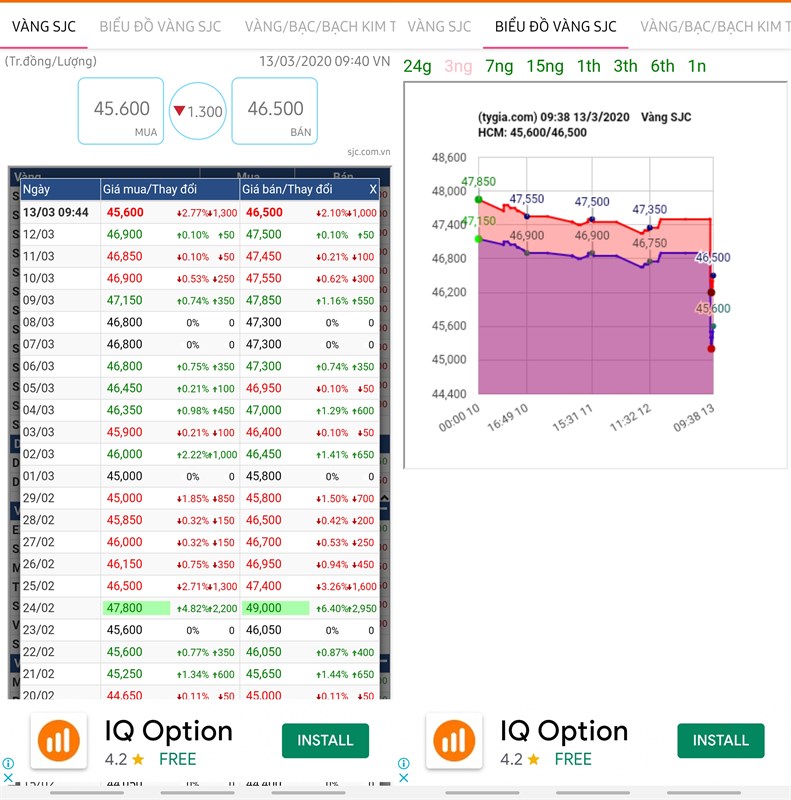Click the Giá mua/Thay đổi column header
Image resolution: width=791 pixels, height=800 pixels.
tap(170, 189)
